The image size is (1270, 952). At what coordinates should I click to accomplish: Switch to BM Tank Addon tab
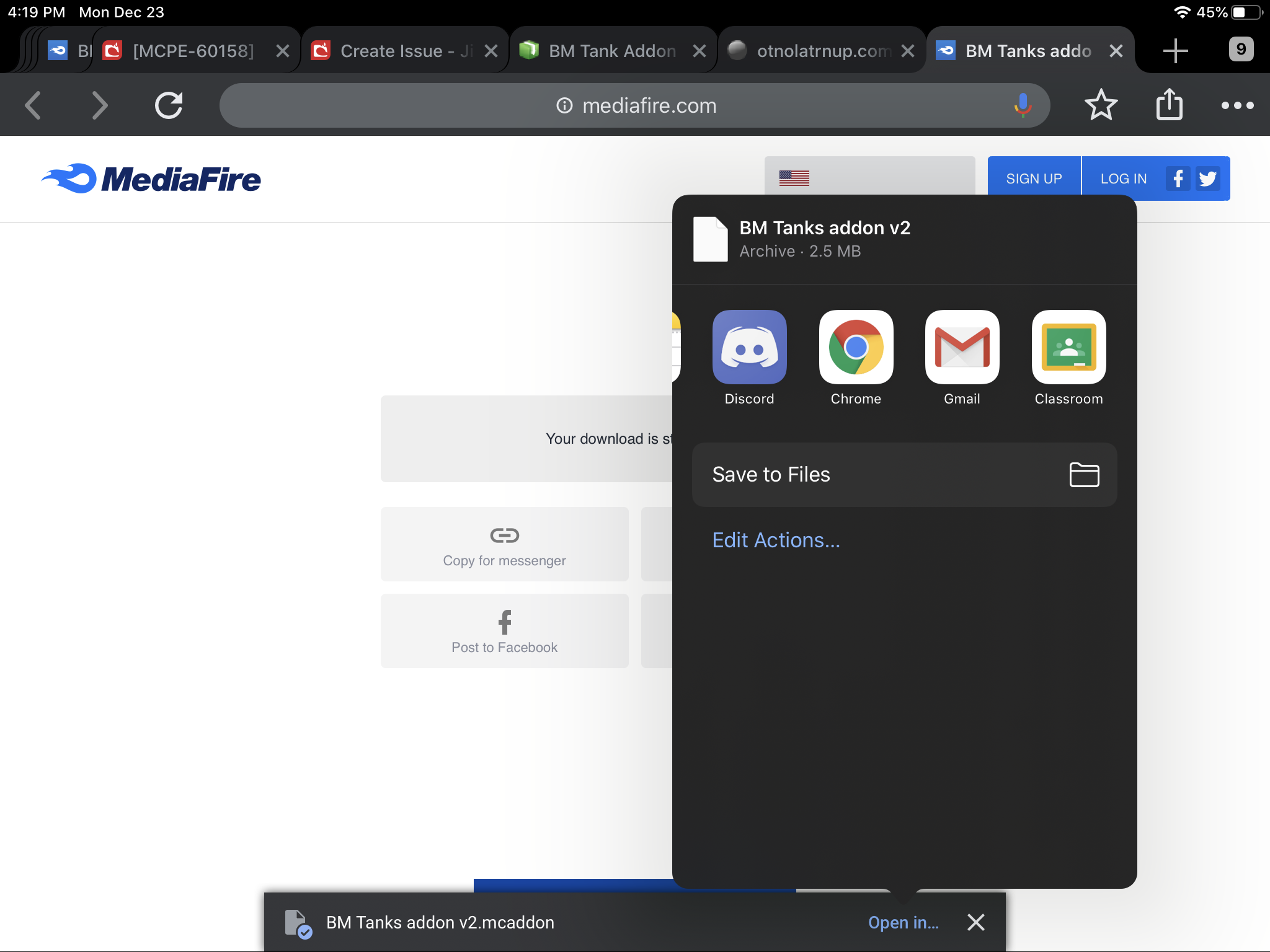coord(611,51)
